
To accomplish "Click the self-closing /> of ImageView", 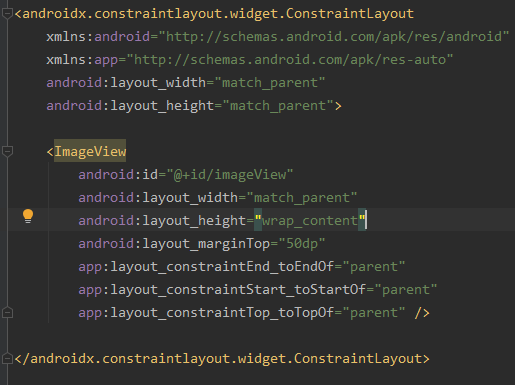I will coord(422,313).
